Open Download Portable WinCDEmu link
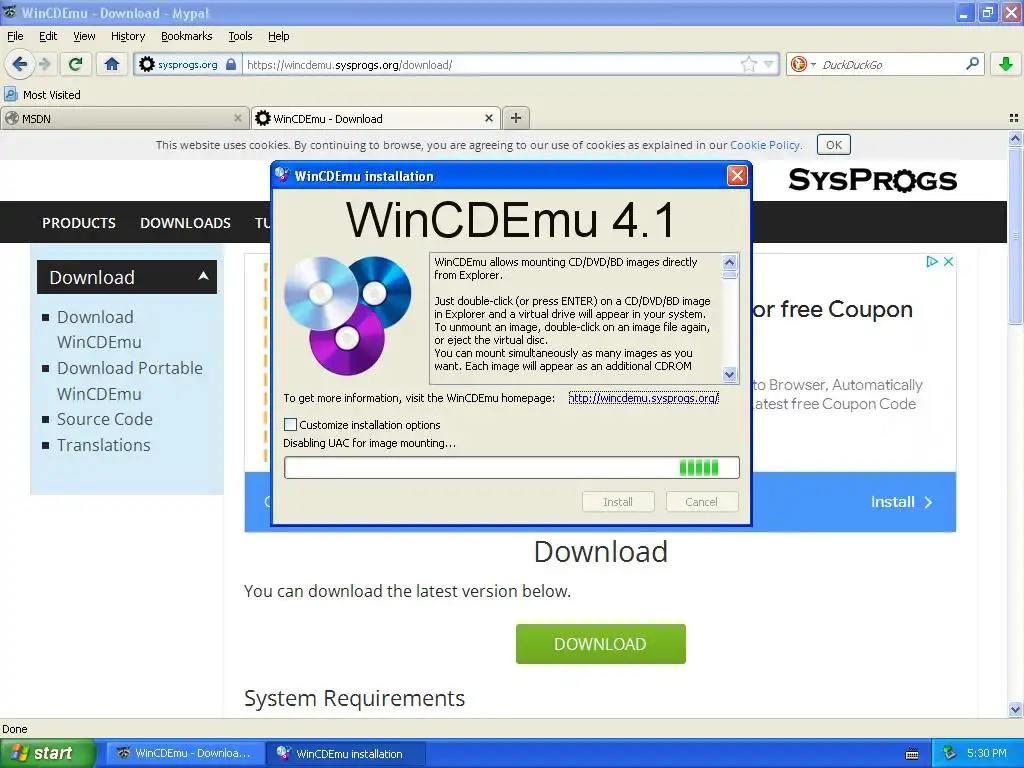The height and width of the screenshot is (768, 1024). tap(129, 381)
